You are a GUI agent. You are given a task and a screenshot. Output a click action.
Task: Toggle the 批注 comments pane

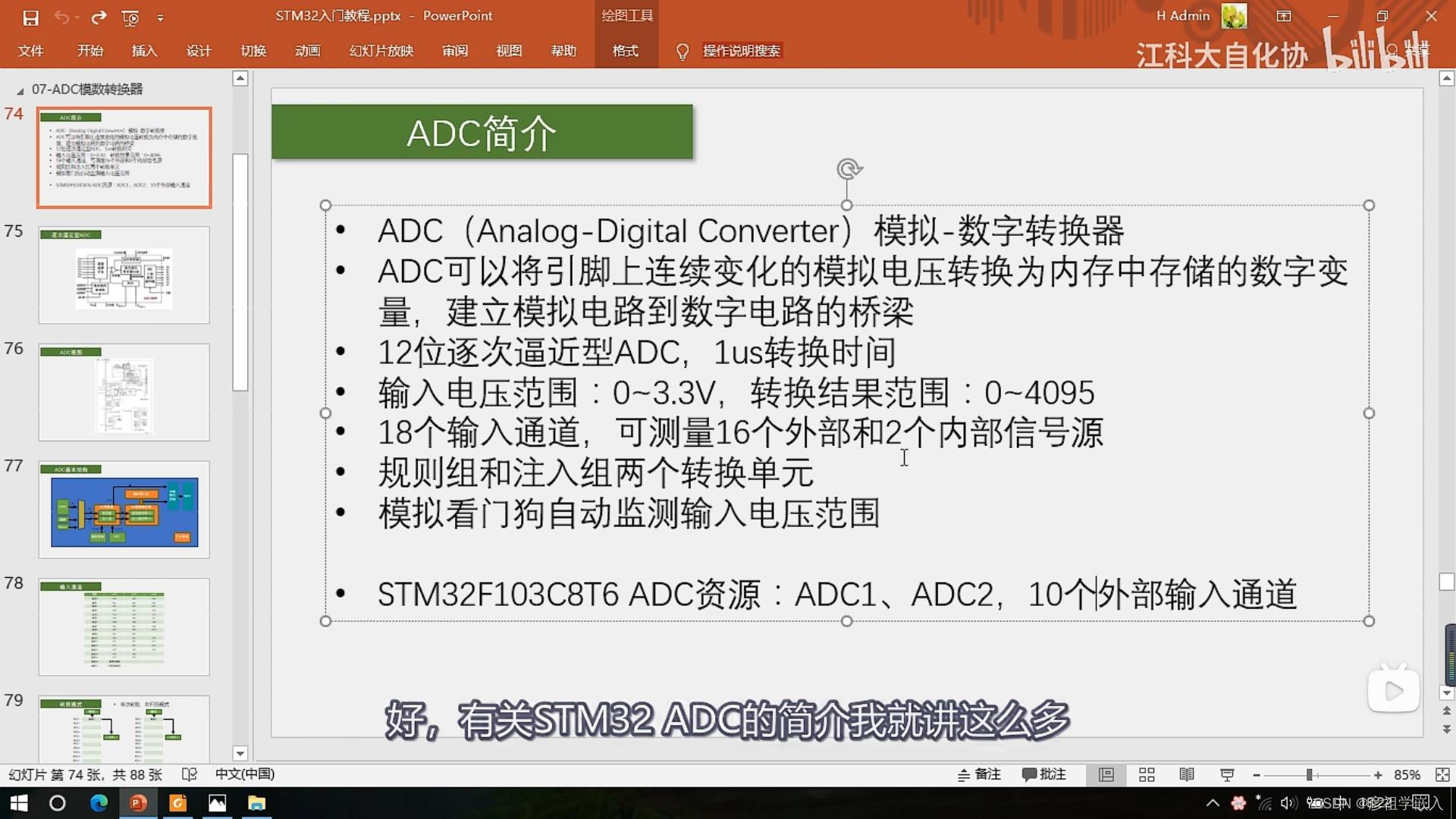click(1044, 774)
